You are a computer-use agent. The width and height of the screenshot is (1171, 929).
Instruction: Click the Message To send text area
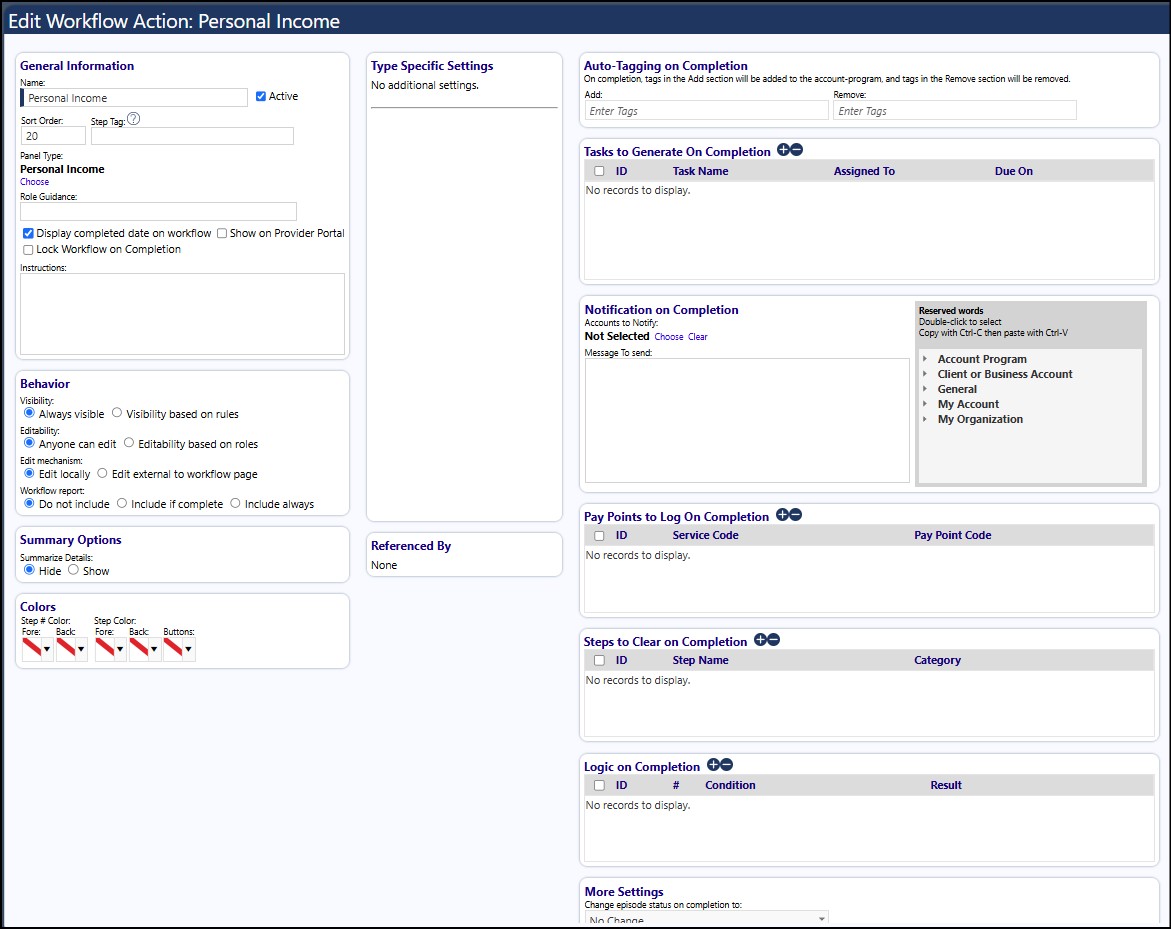pos(747,420)
